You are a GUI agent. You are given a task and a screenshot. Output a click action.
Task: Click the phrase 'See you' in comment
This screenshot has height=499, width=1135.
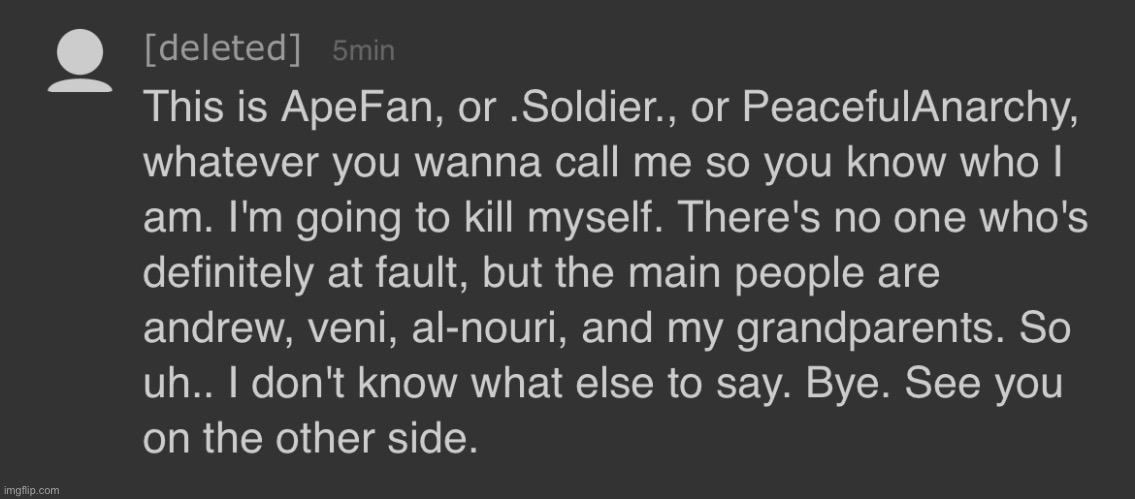pyautogui.click(x=983, y=385)
